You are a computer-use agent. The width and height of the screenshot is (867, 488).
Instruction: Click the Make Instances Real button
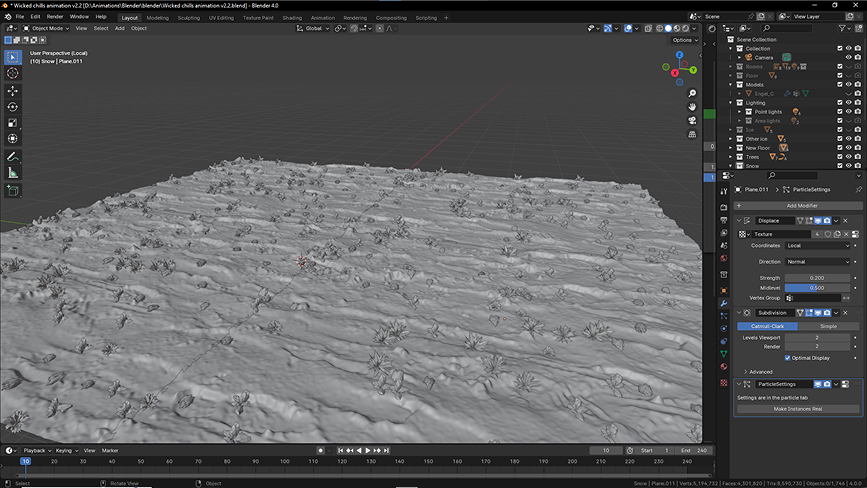pos(797,409)
